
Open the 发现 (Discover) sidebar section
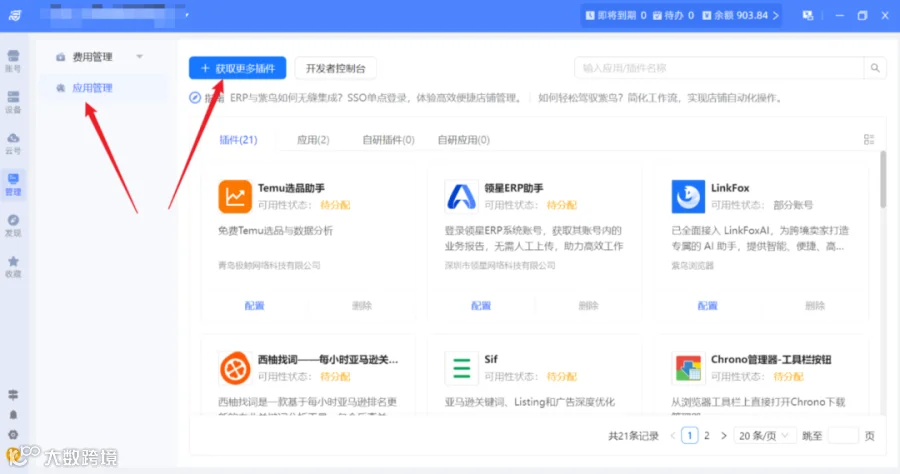coord(13,226)
